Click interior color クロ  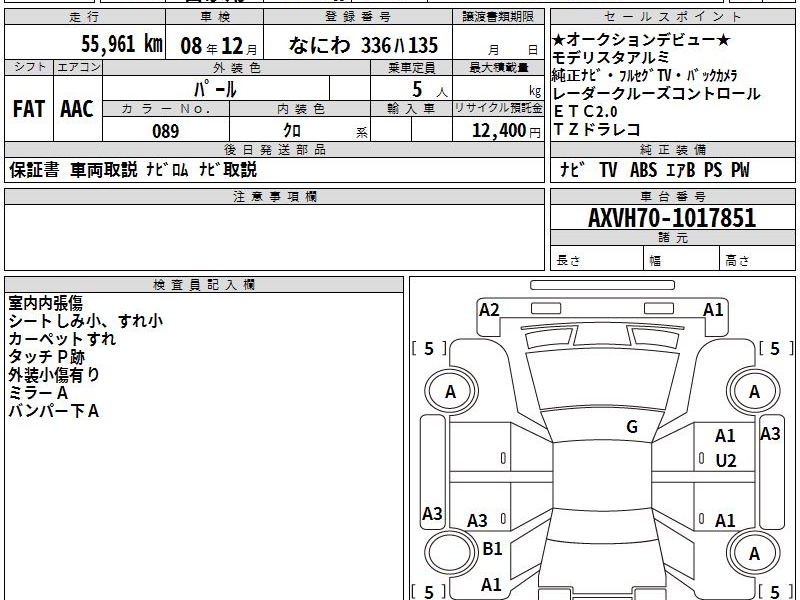point(292,130)
